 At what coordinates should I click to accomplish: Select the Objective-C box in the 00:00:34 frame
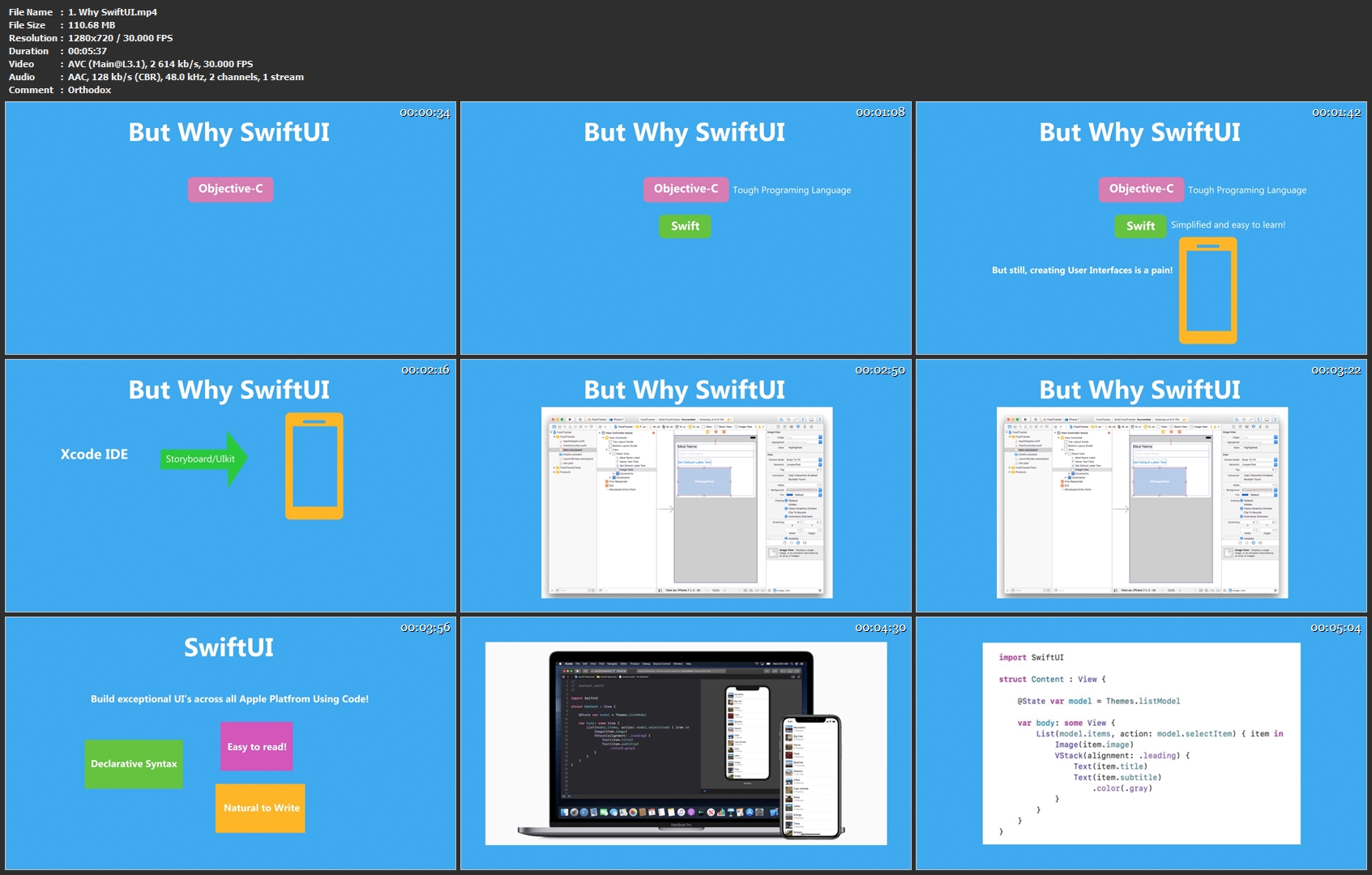(231, 189)
